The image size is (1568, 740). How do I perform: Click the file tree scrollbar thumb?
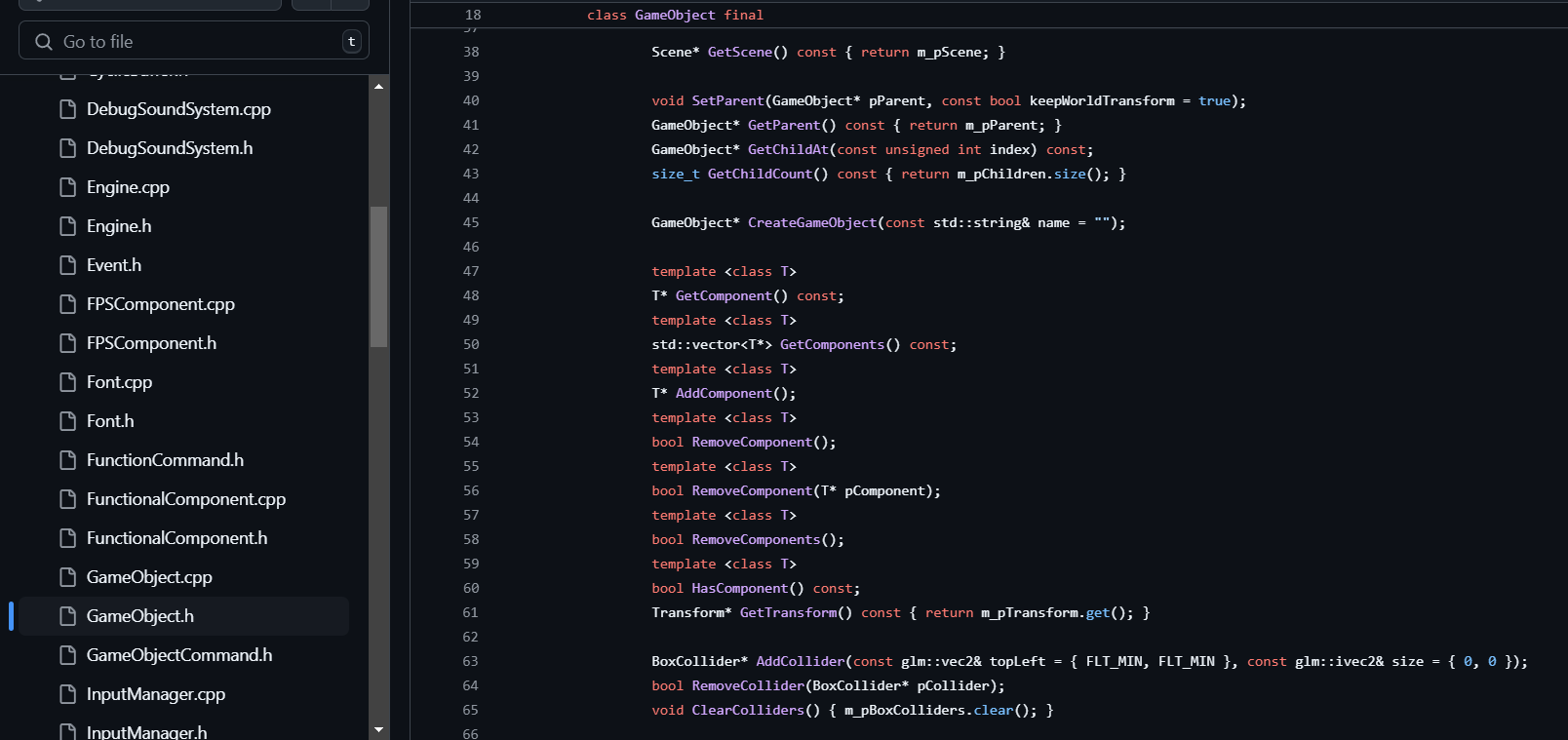tap(378, 277)
